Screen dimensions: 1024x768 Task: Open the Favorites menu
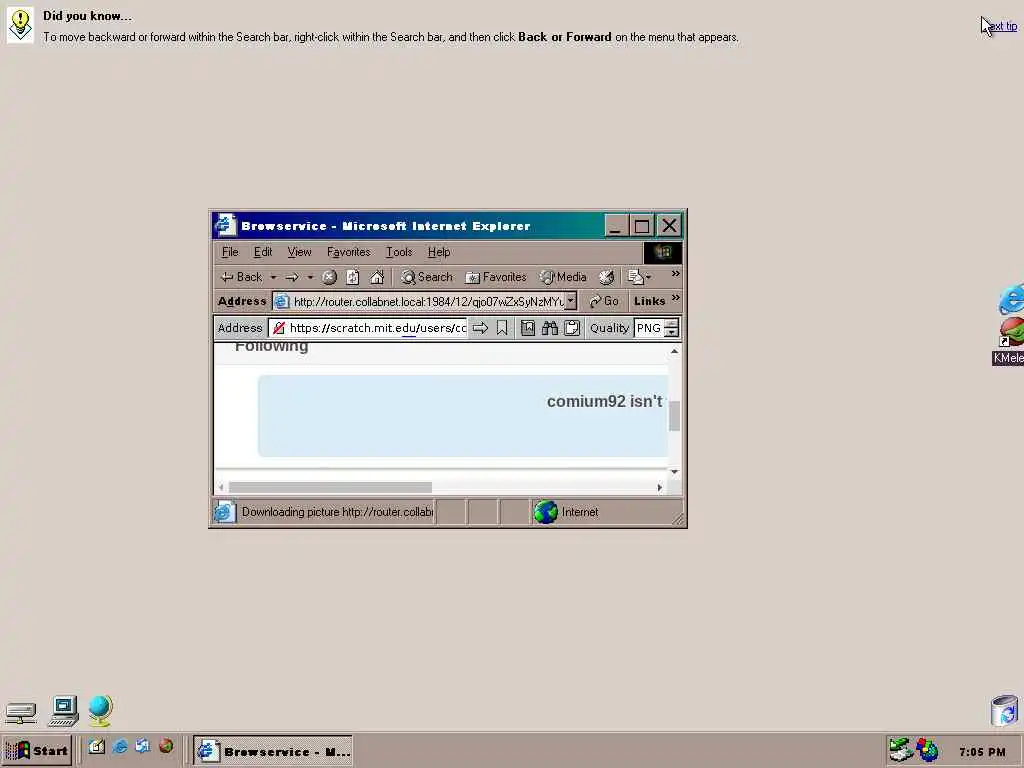tap(349, 252)
